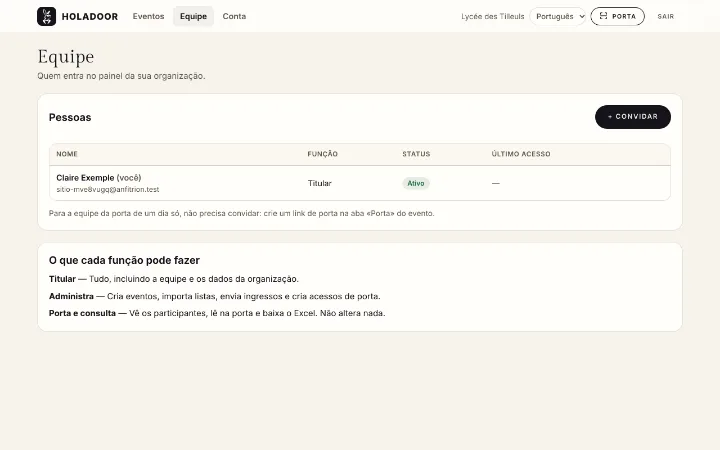Click the Titular role cell
720x450 pixels.
click(320, 183)
